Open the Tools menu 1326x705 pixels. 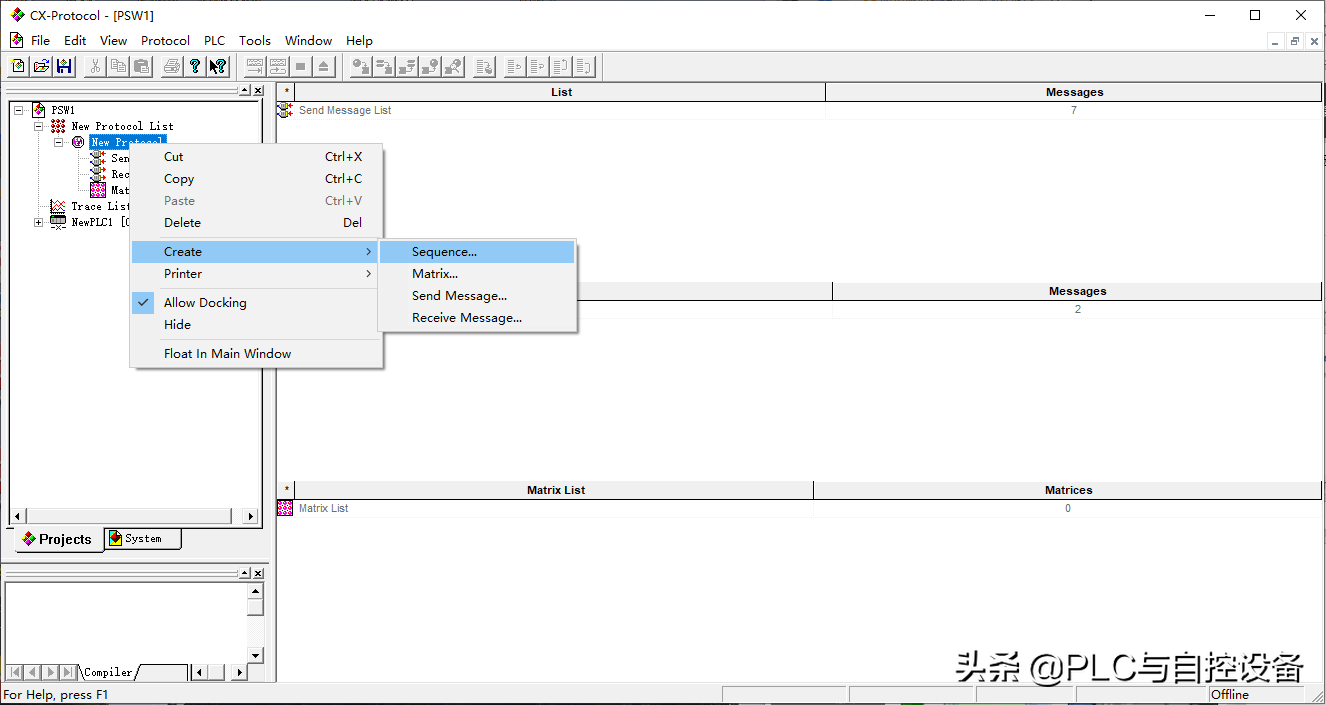254,41
